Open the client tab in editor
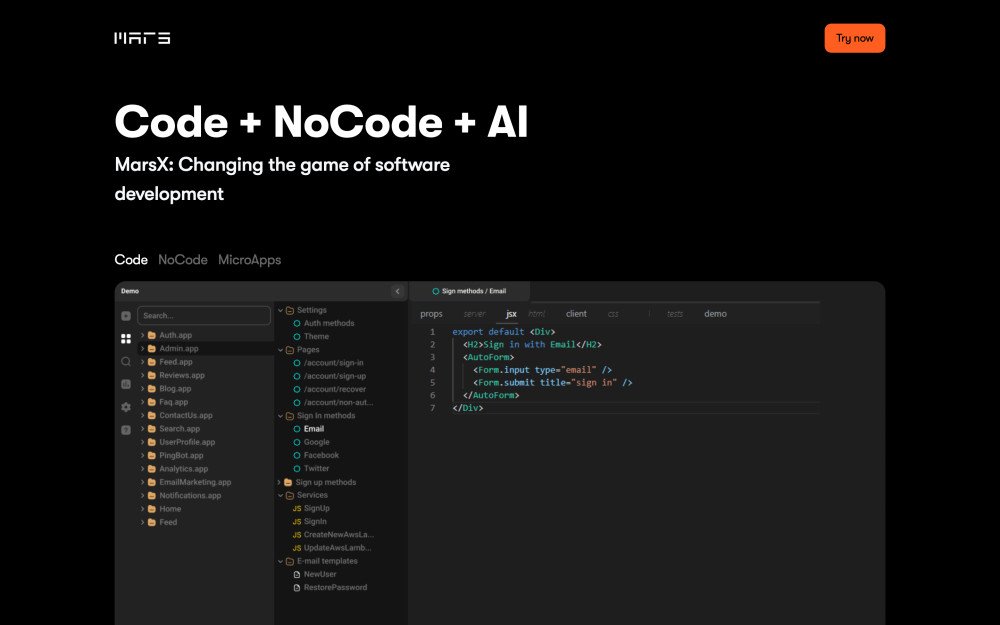Screen dimensions: 1000x625 coord(576,314)
